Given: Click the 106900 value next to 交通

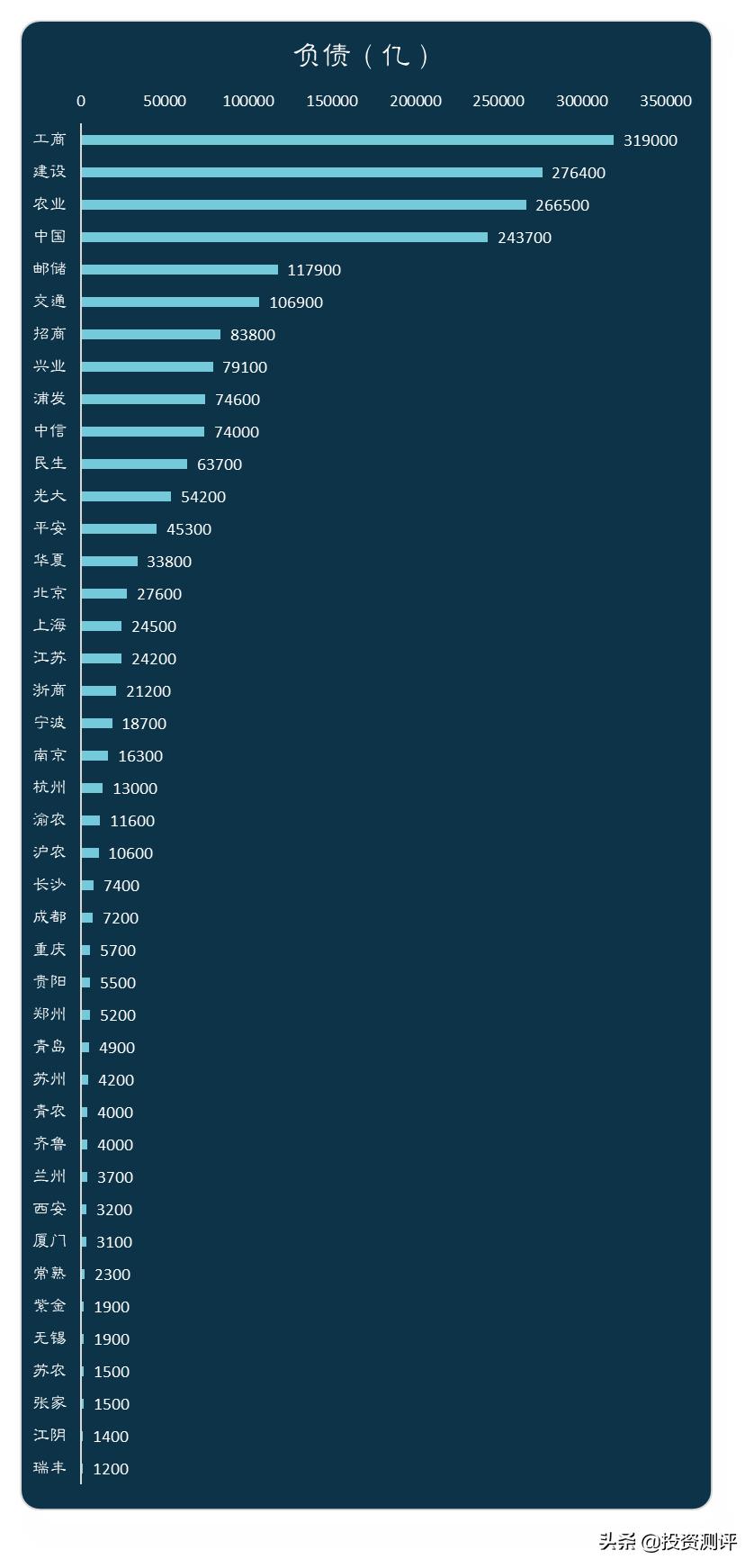Looking at the screenshot, I should tap(296, 302).
